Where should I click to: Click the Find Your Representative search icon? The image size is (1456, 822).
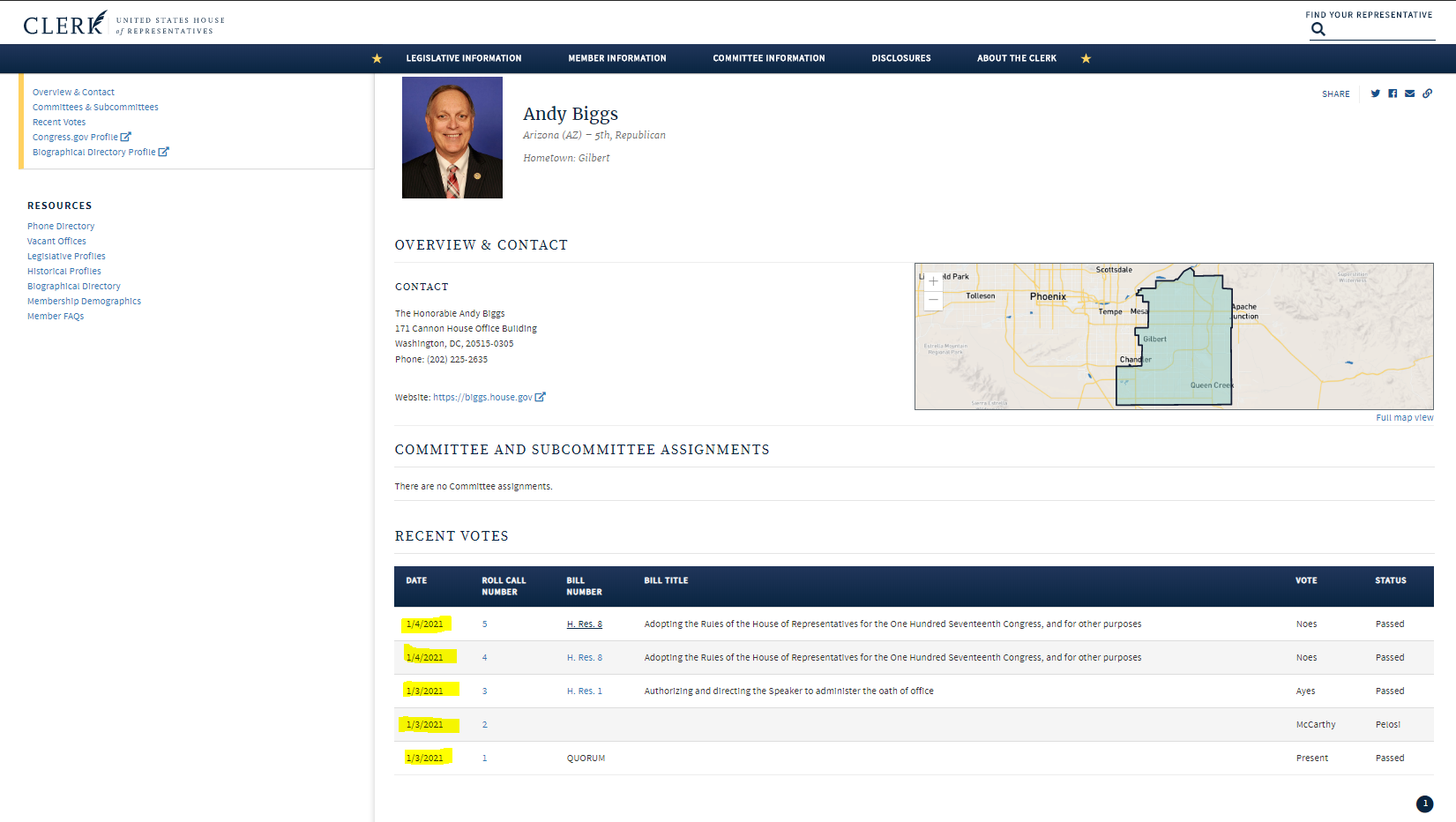click(x=1318, y=29)
